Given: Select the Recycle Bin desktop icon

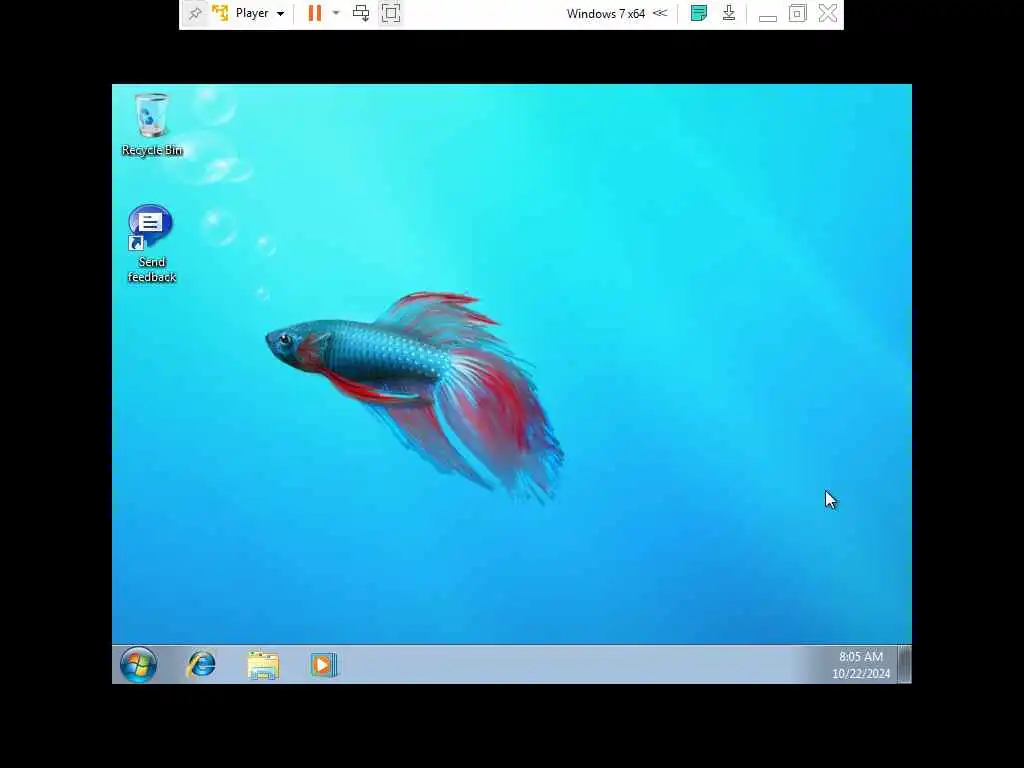Looking at the screenshot, I should click(x=152, y=125).
